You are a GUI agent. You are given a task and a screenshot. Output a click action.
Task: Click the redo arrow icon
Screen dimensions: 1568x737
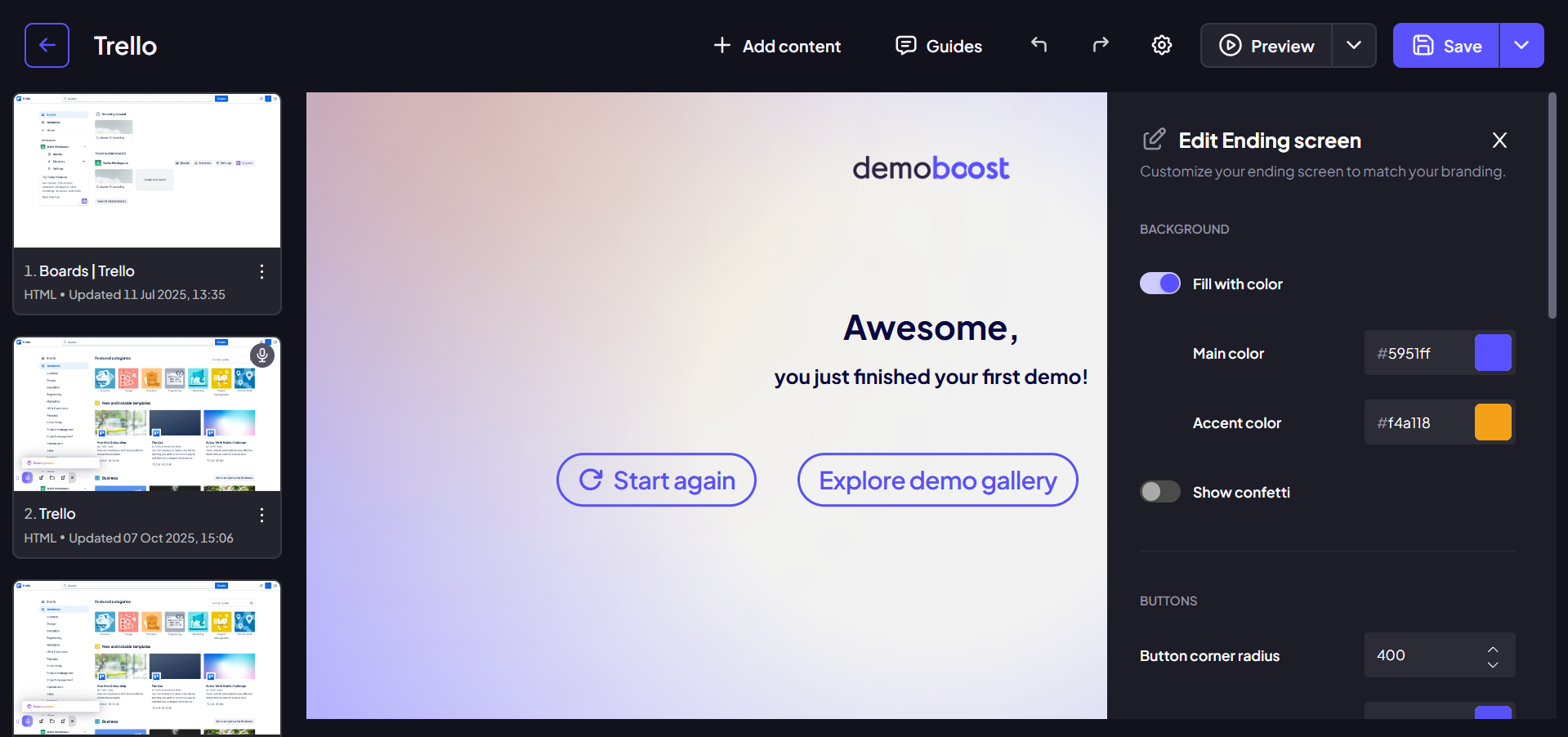point(1101,45)
